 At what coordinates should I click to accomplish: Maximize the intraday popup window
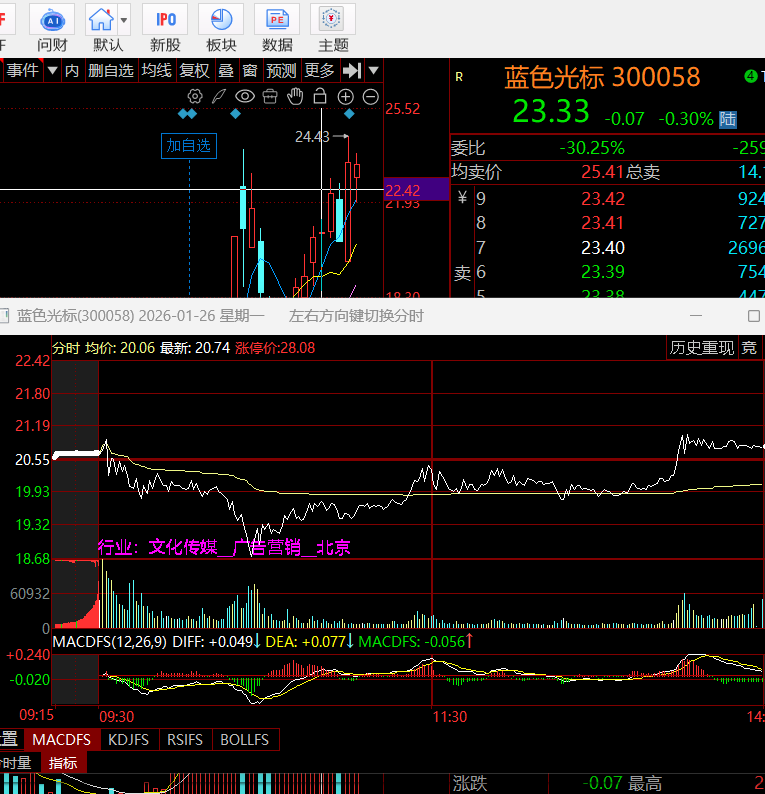pos(754,316)
